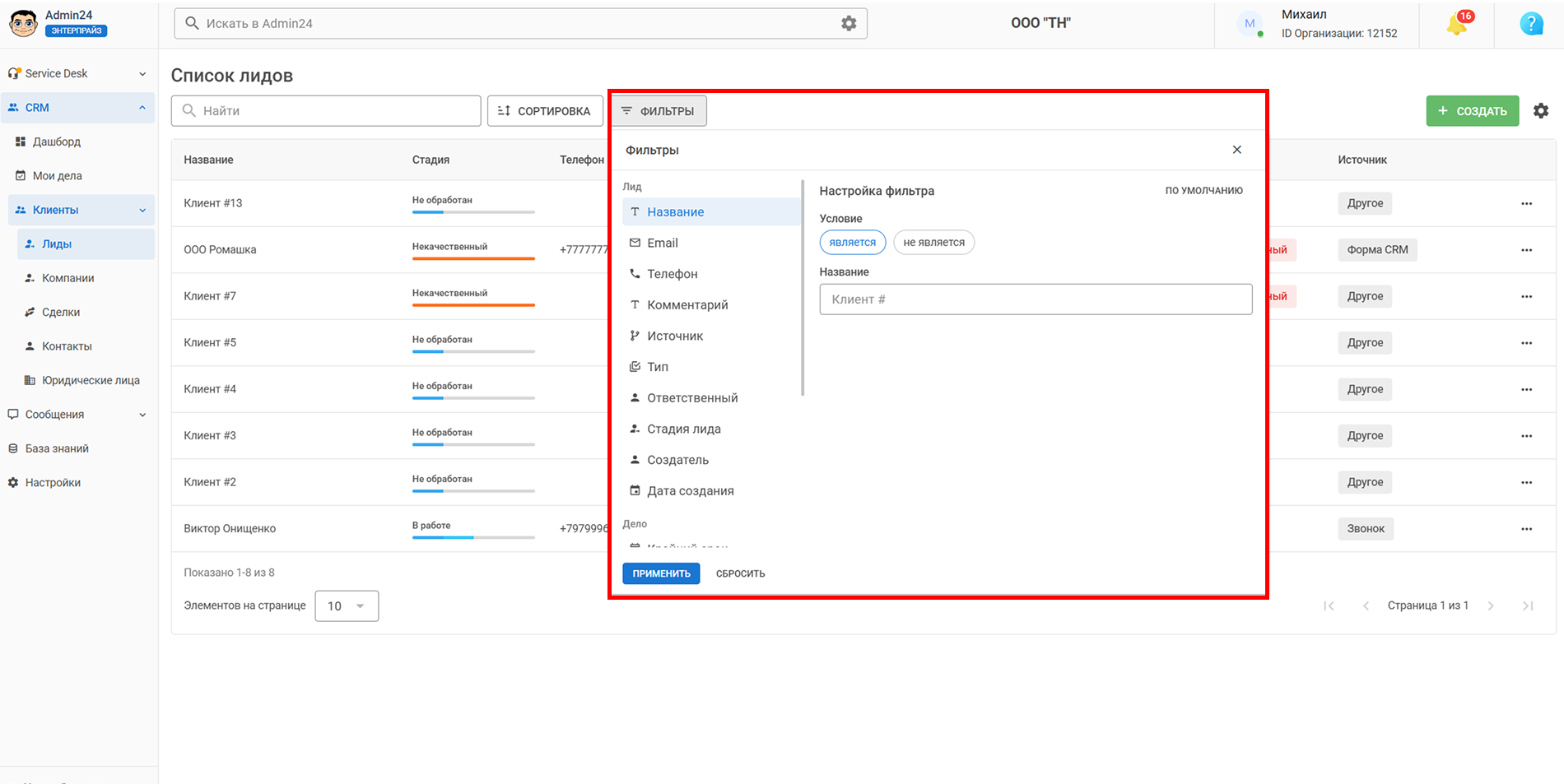The image size is (1564, 784).
Task: Select the Источник filter option
Action: (x=711, y=336)
